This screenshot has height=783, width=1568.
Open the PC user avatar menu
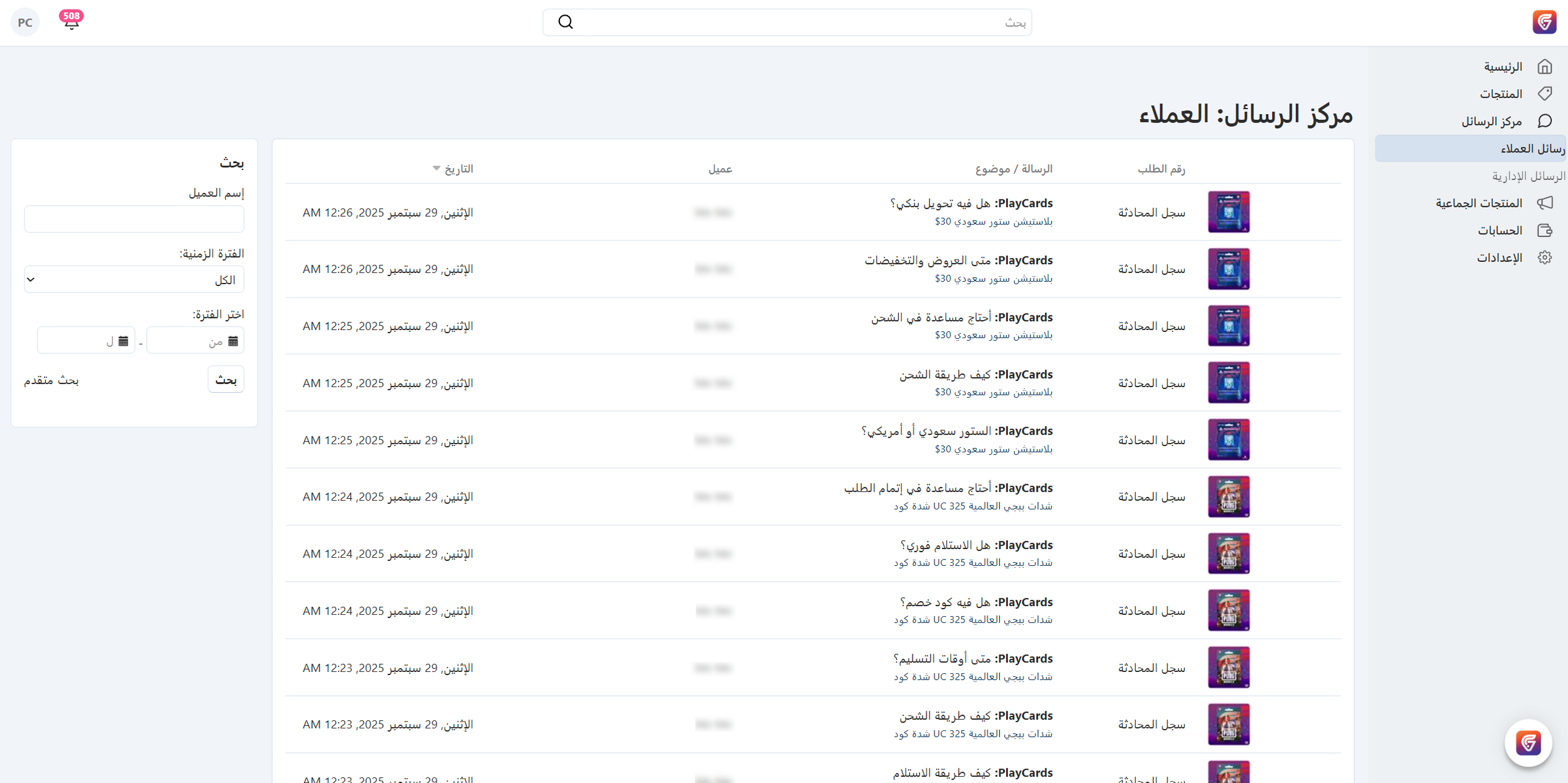click(x=25, y=23)
